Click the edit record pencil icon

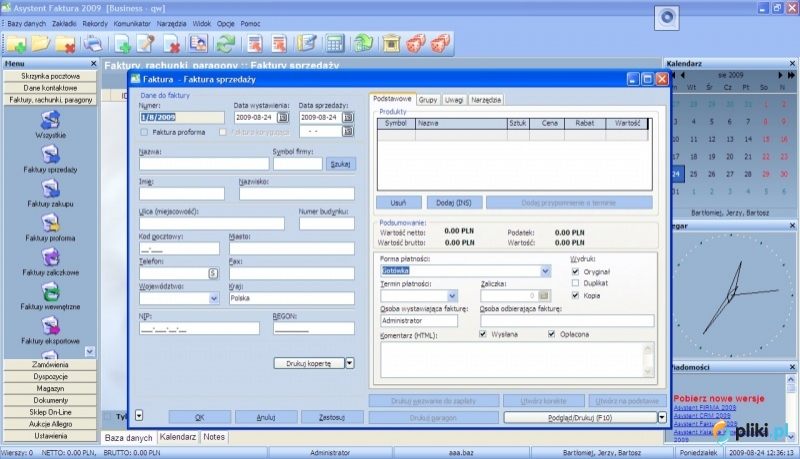point(146,43)
